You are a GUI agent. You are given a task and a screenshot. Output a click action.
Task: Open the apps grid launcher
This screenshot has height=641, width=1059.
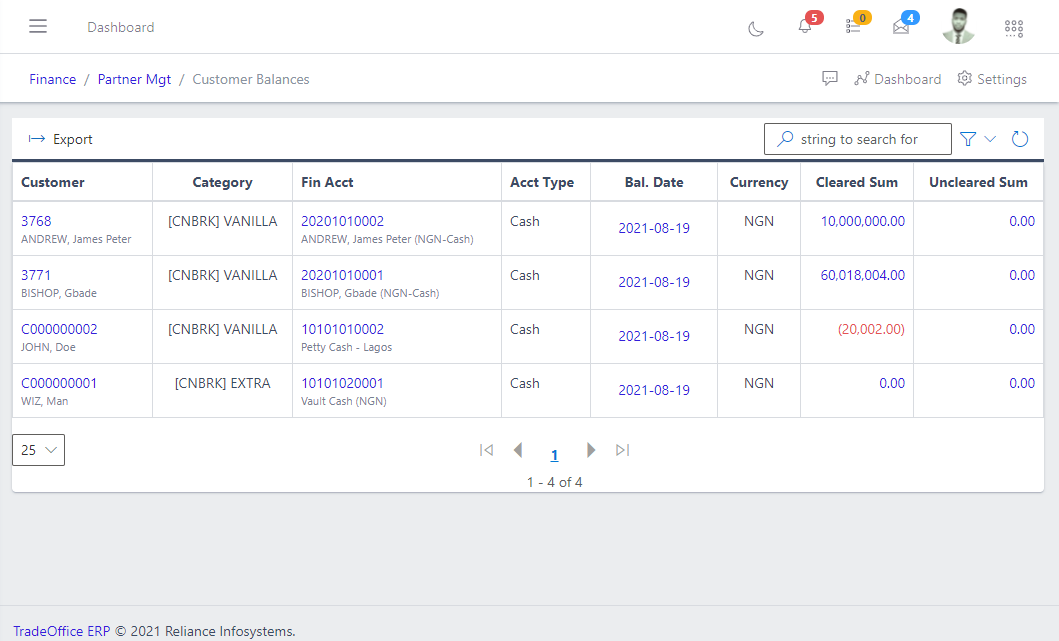point(1013,28)
